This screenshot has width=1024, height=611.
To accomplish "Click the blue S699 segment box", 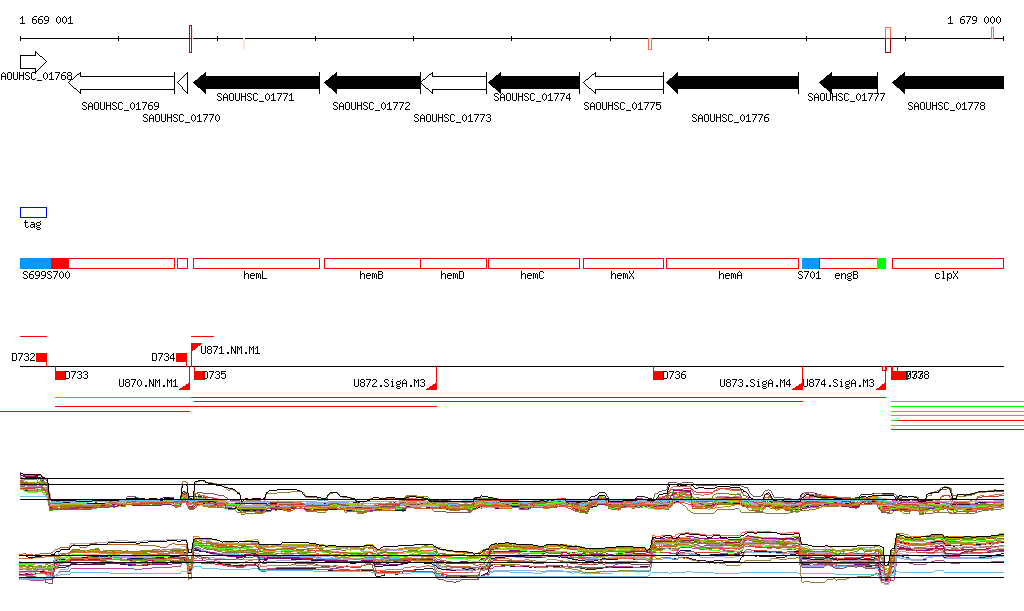I will (35, 264).
